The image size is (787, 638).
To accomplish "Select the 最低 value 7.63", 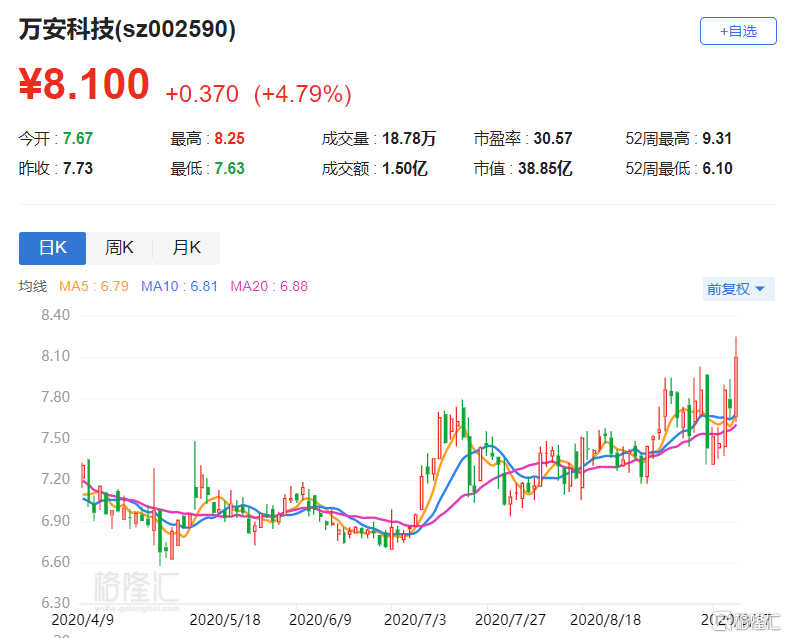I will (229, 169).
